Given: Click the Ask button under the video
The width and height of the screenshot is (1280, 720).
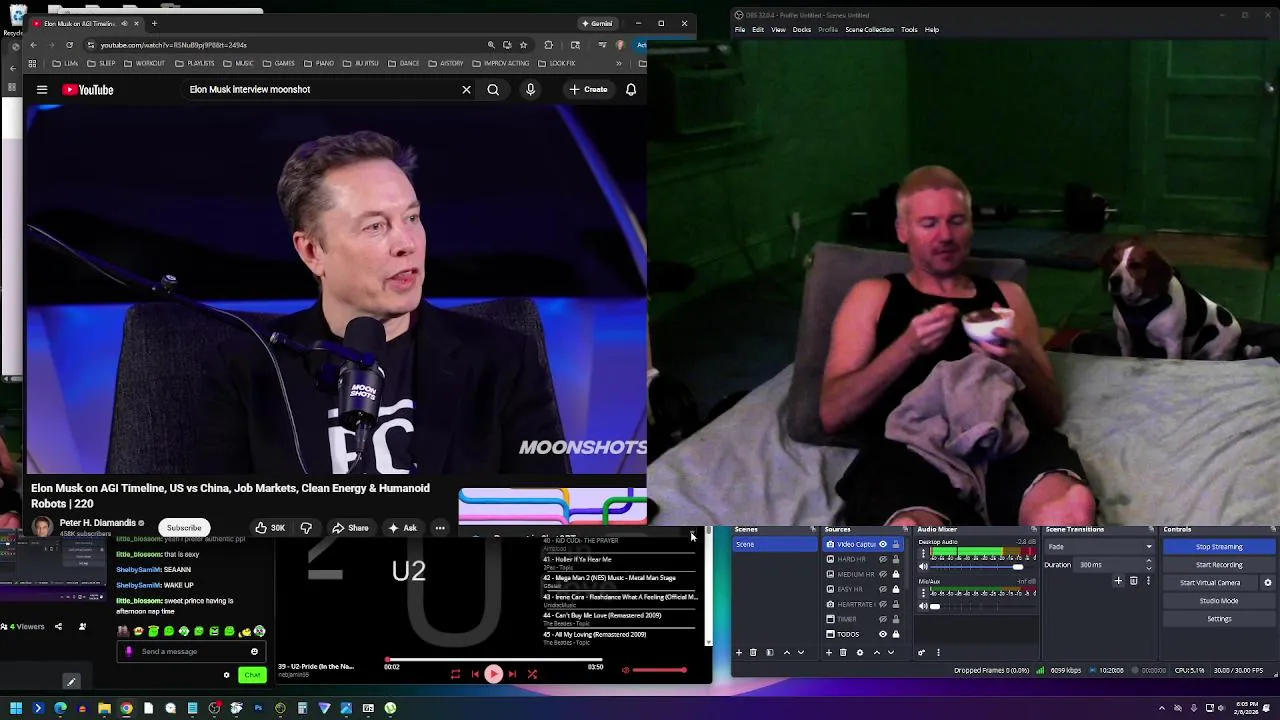Looking at the screenshot, I should [x=402, y=528].
